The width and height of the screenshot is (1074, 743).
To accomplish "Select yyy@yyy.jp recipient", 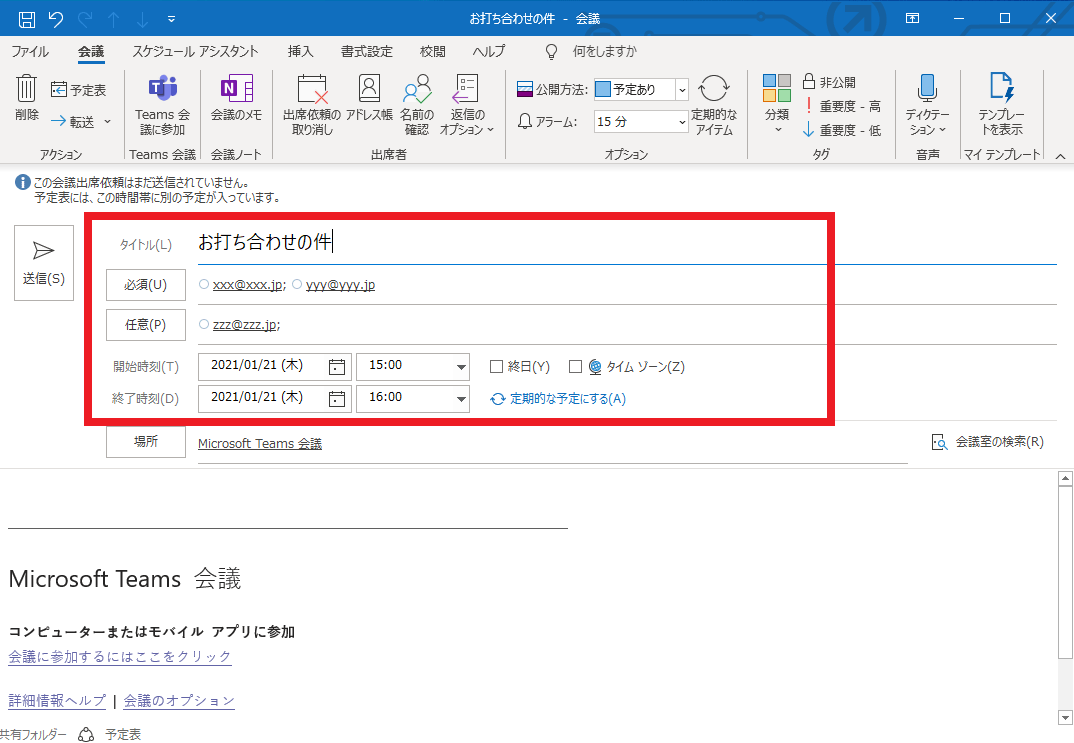I will pyautogui.click(x=340, y=285).
